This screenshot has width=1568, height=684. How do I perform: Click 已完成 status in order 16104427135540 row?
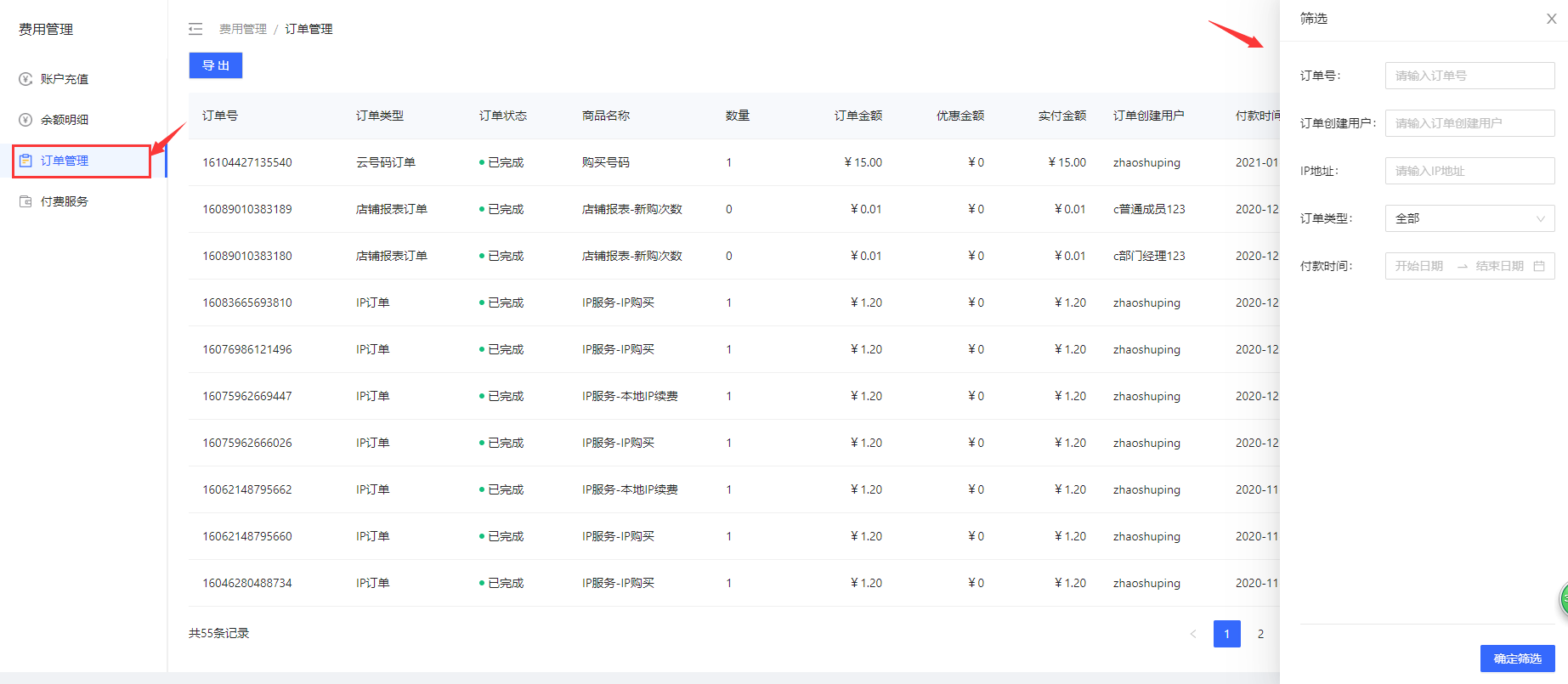(501, 162)
